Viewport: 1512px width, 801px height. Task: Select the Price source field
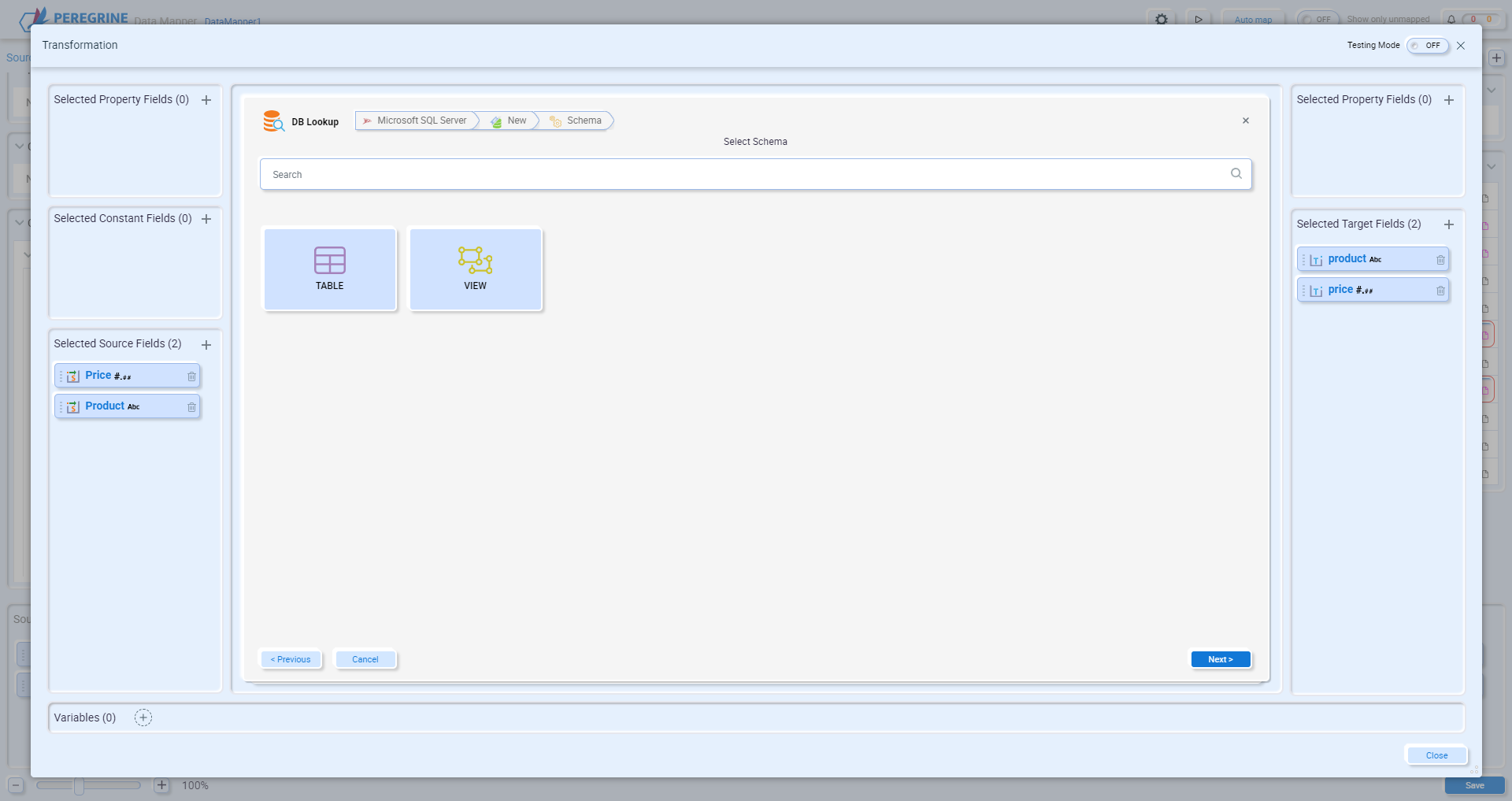coord(127,376)
